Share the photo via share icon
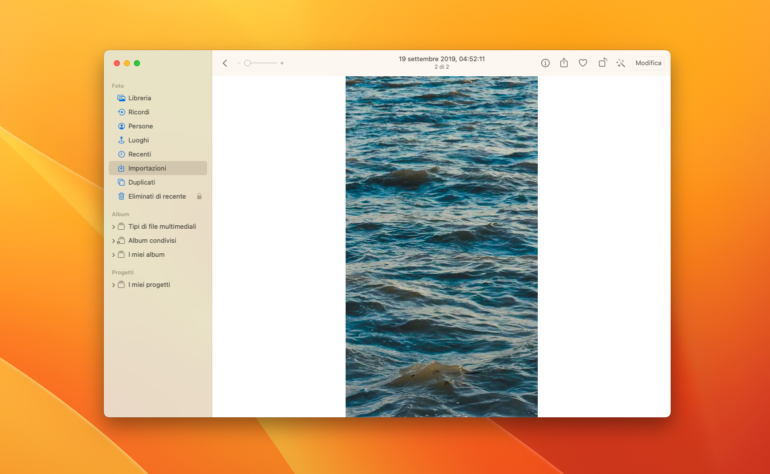Screen dimensions: 770x474 (x=564, y=63)
